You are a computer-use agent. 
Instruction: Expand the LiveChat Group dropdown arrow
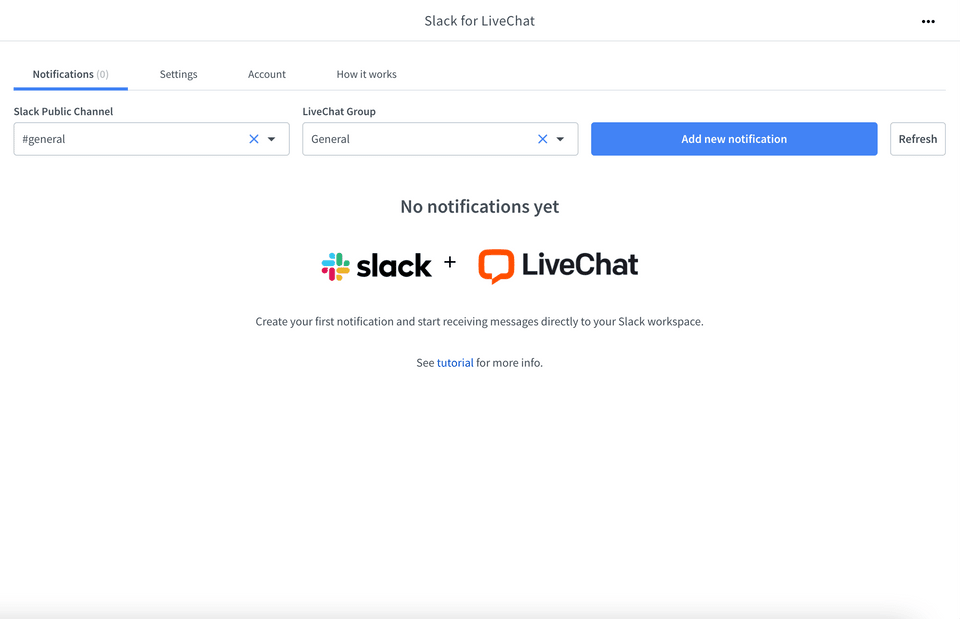coord(560,139)
